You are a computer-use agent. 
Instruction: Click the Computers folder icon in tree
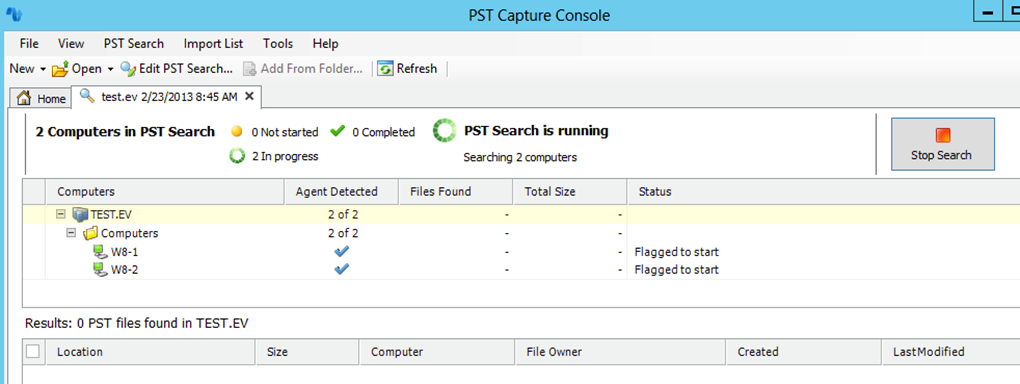(x=90, y=233)
